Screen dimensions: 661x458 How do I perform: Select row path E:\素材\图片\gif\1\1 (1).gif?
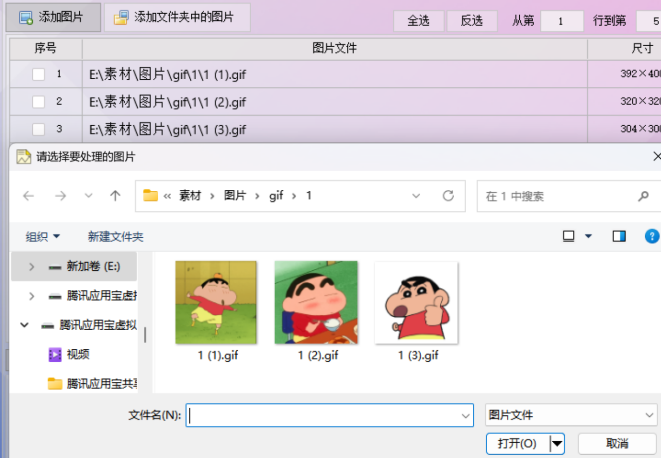pos(167,75)
